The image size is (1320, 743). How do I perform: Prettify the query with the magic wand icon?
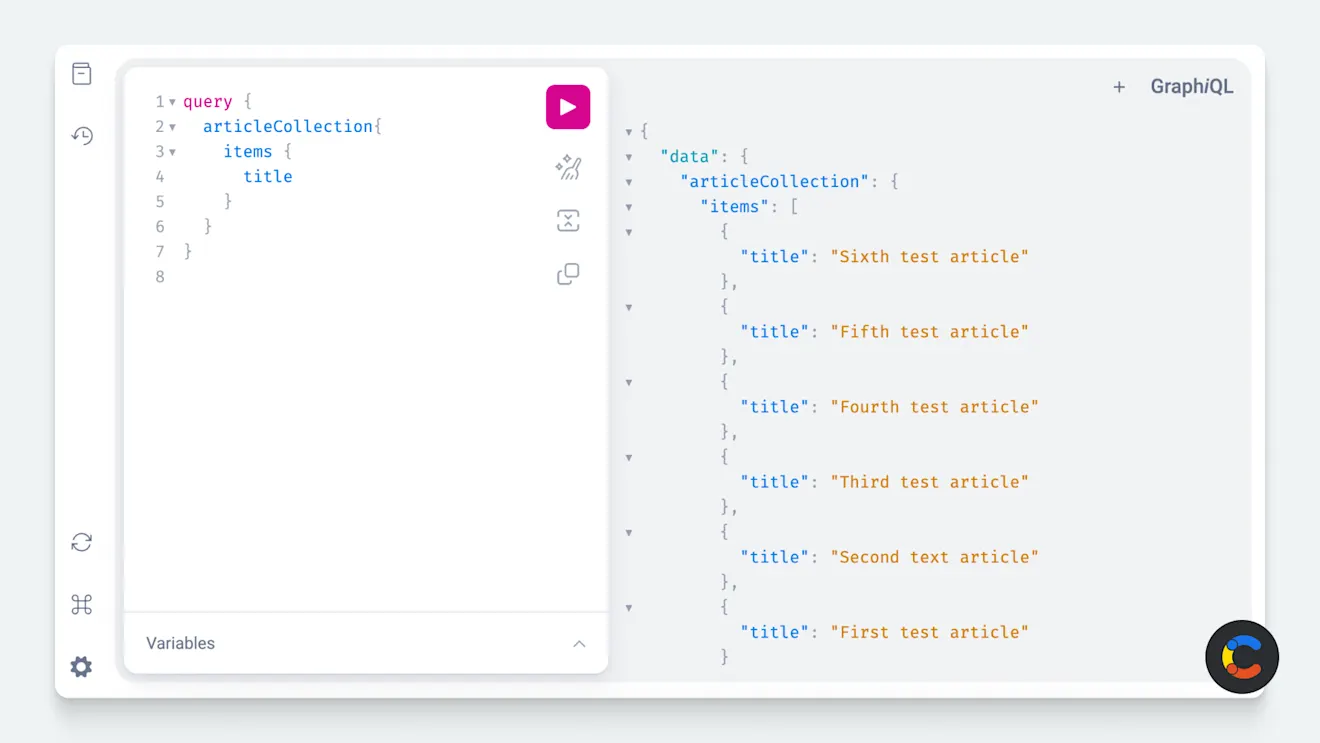pyautogui.click(x=568, y=167)
